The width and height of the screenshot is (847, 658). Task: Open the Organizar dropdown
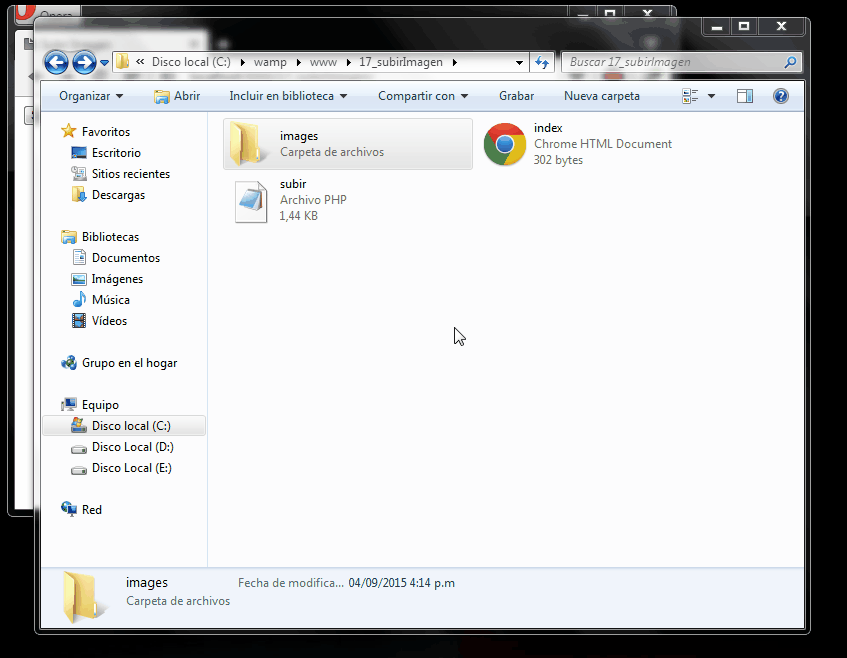(89, 96)
